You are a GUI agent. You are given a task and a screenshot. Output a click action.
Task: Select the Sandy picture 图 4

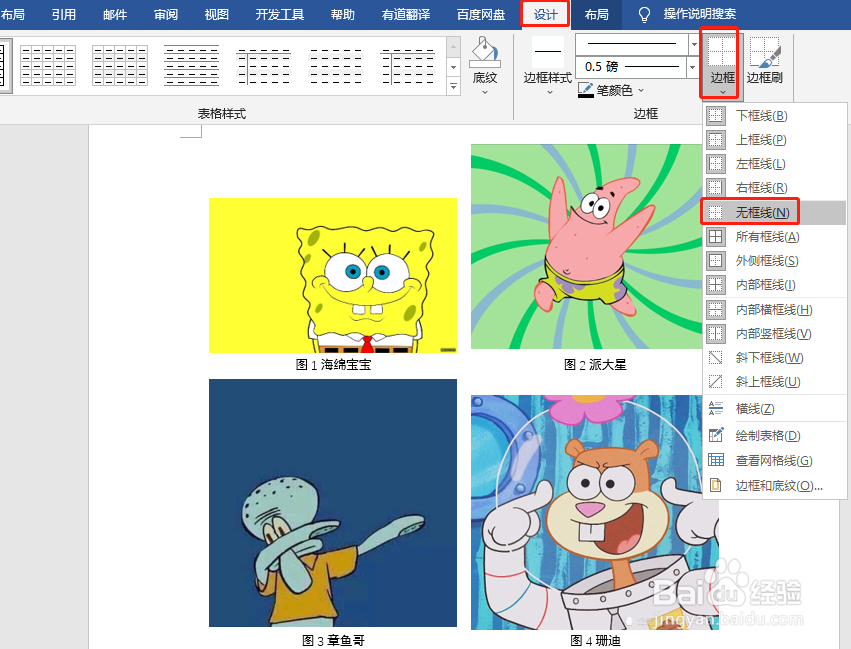click(595, 512)
